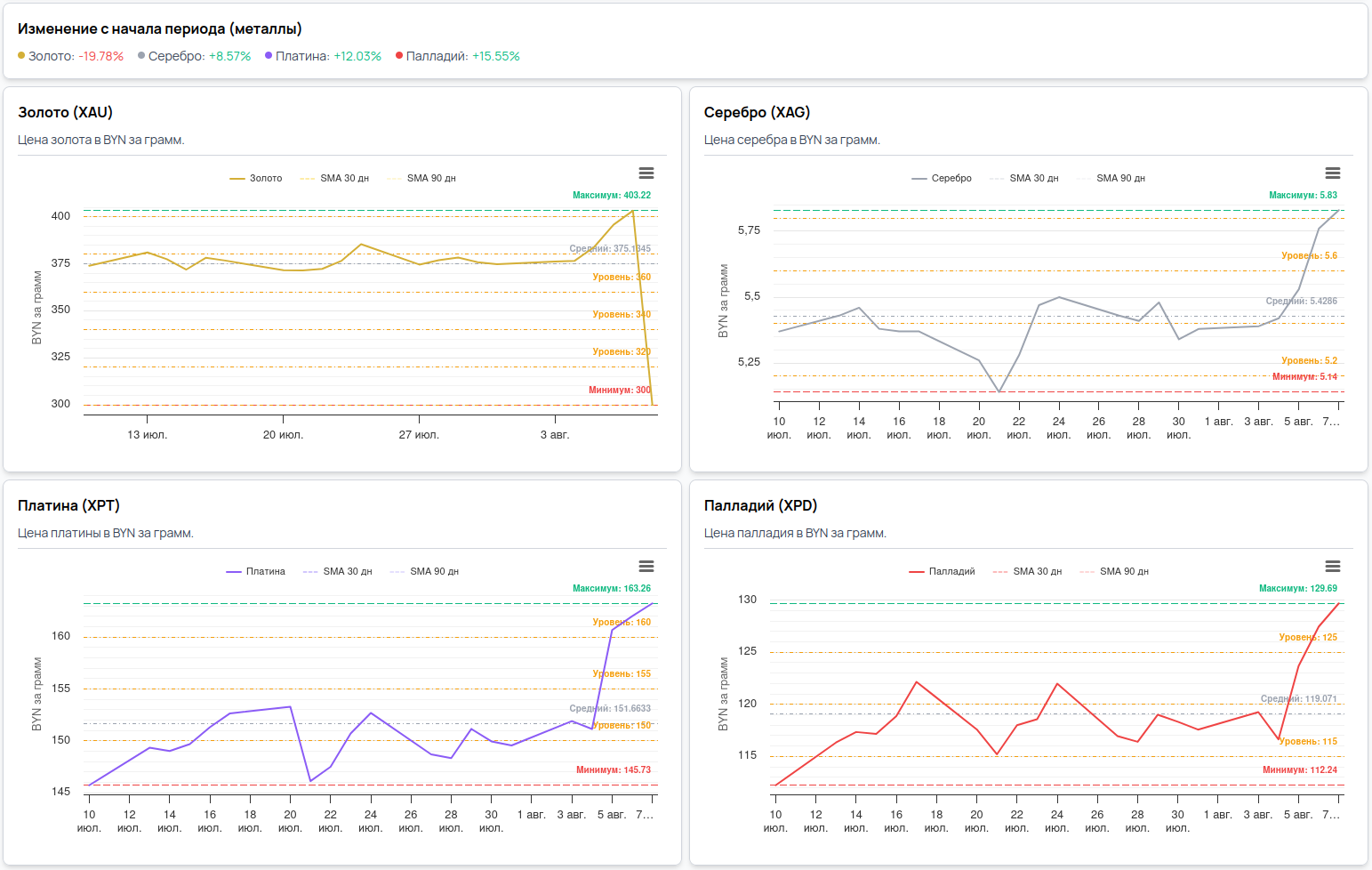Click the "Средний: 151.6633" label on the platinum chart

pos(610,708)
